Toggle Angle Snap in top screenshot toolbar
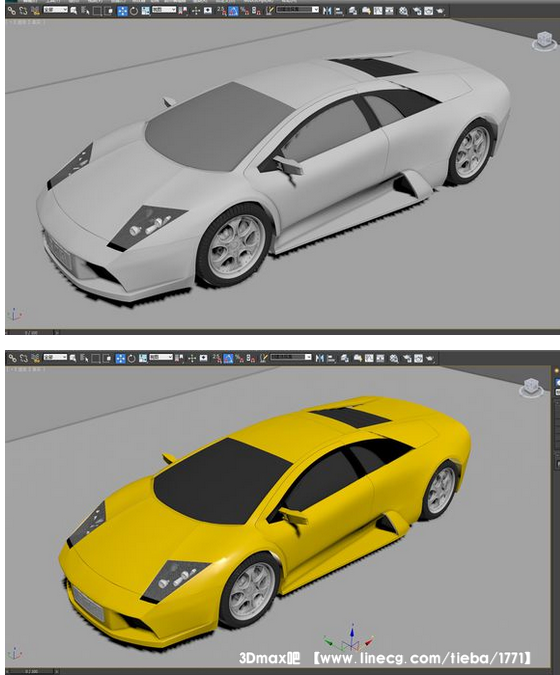This screenshot has width=560, height=675. [233, 10]
